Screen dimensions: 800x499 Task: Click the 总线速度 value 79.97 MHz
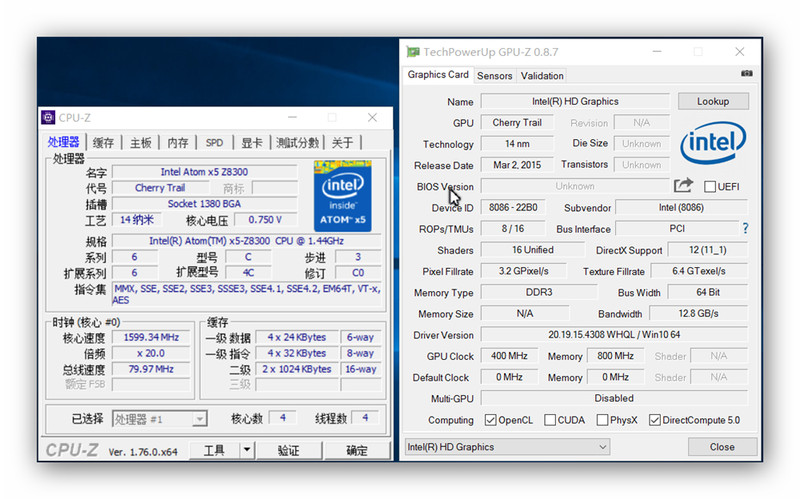coord(151,369)
